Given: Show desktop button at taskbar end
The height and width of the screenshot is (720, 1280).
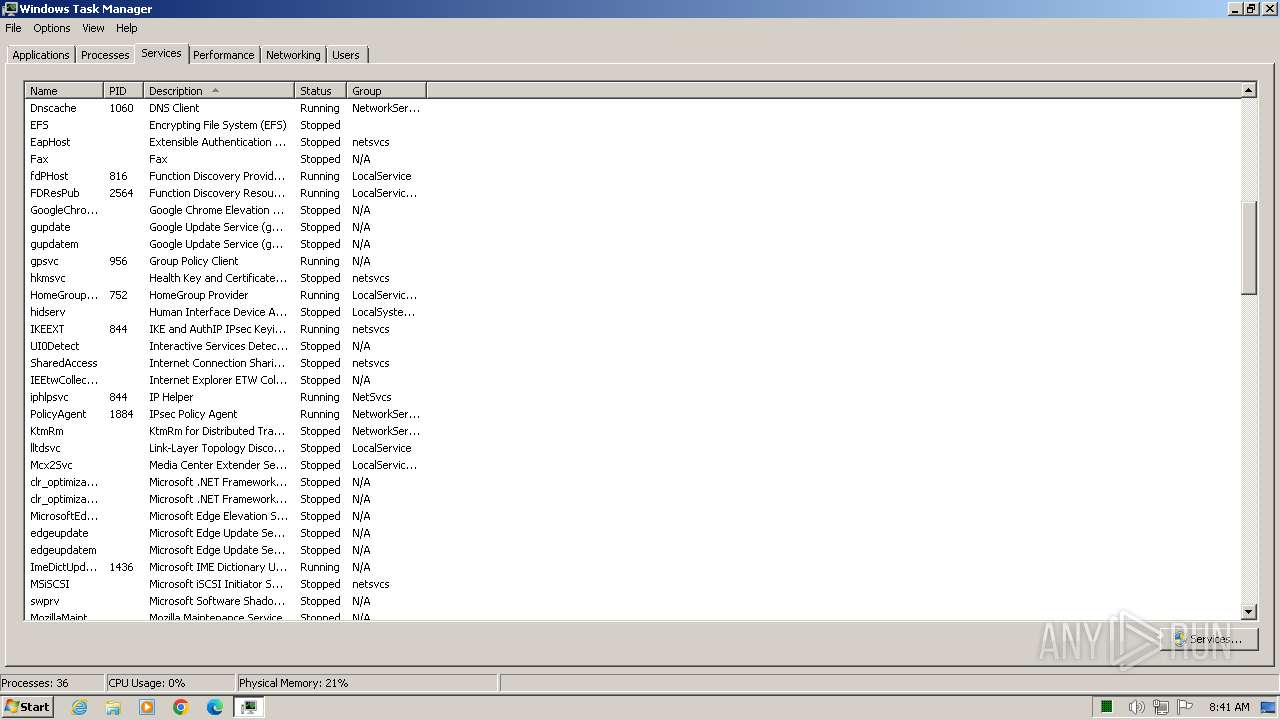Looking at the screenshot, I should coord(1269,707).
